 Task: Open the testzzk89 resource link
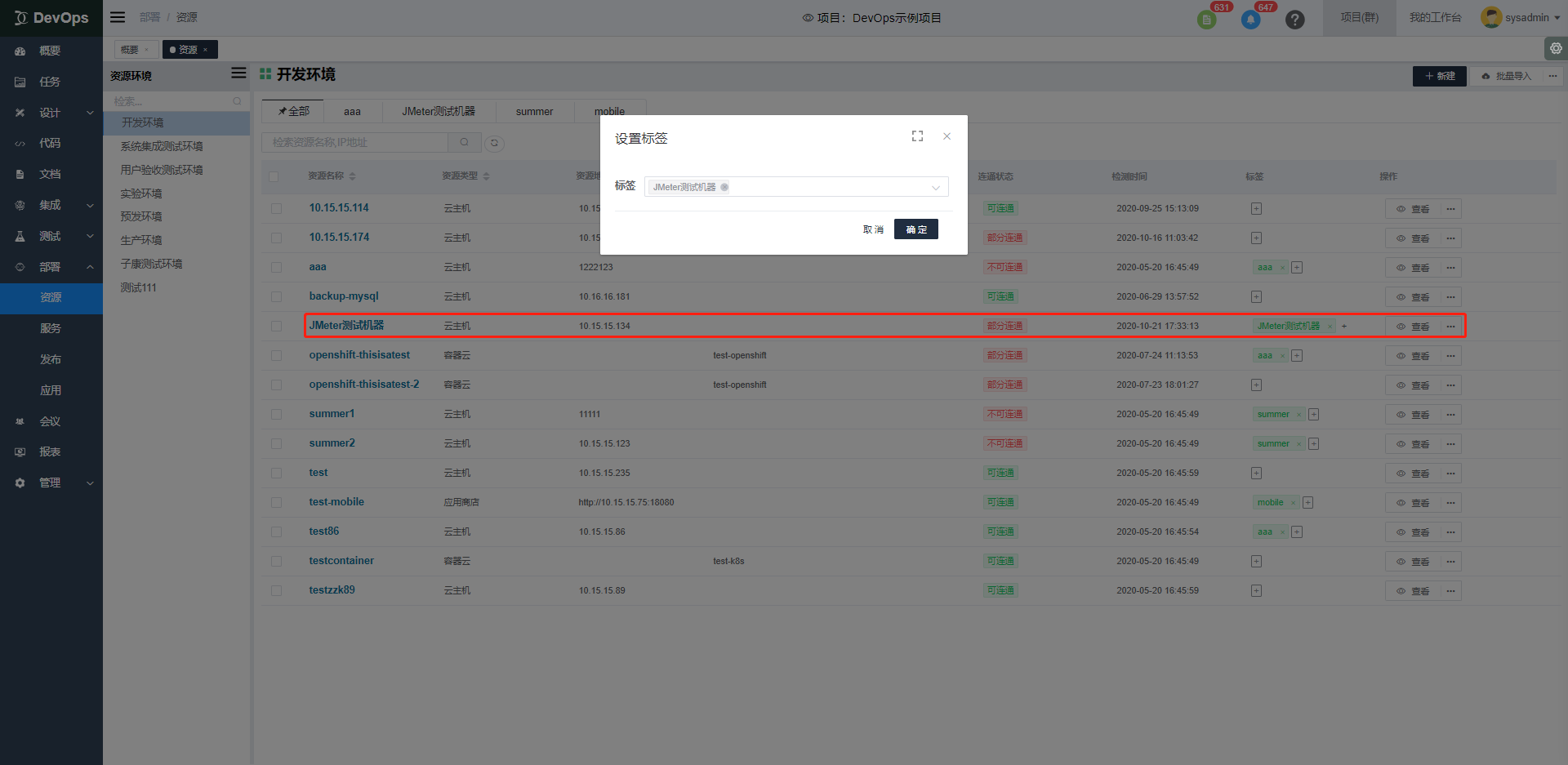point(332,590)
